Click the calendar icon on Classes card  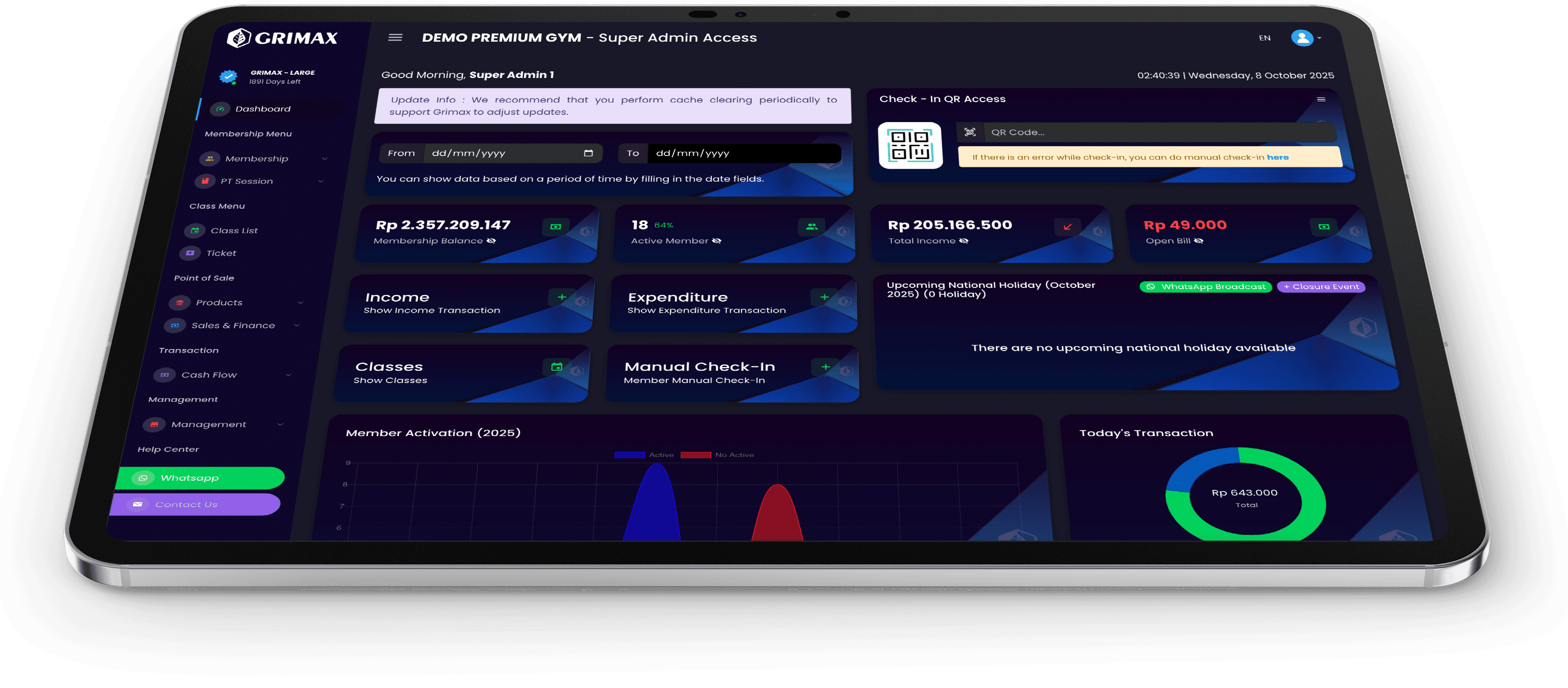point(556,367)
